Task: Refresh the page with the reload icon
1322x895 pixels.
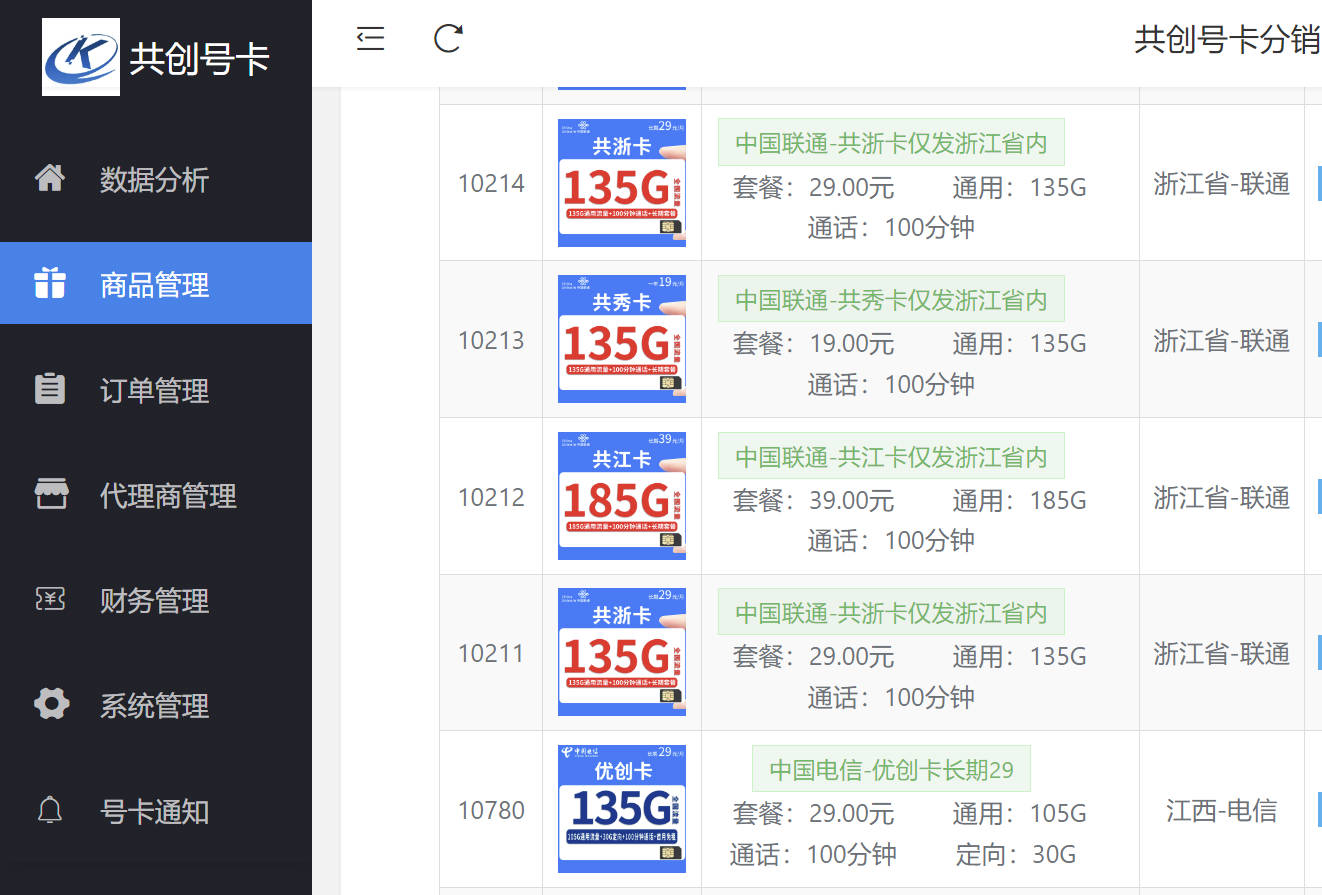Action: click(448, 38)
